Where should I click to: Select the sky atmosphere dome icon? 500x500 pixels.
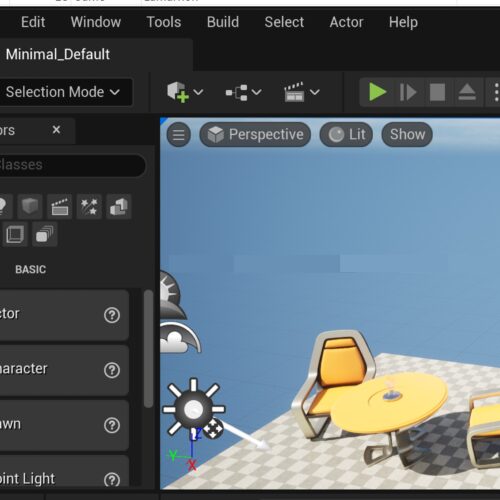point(171,295)
